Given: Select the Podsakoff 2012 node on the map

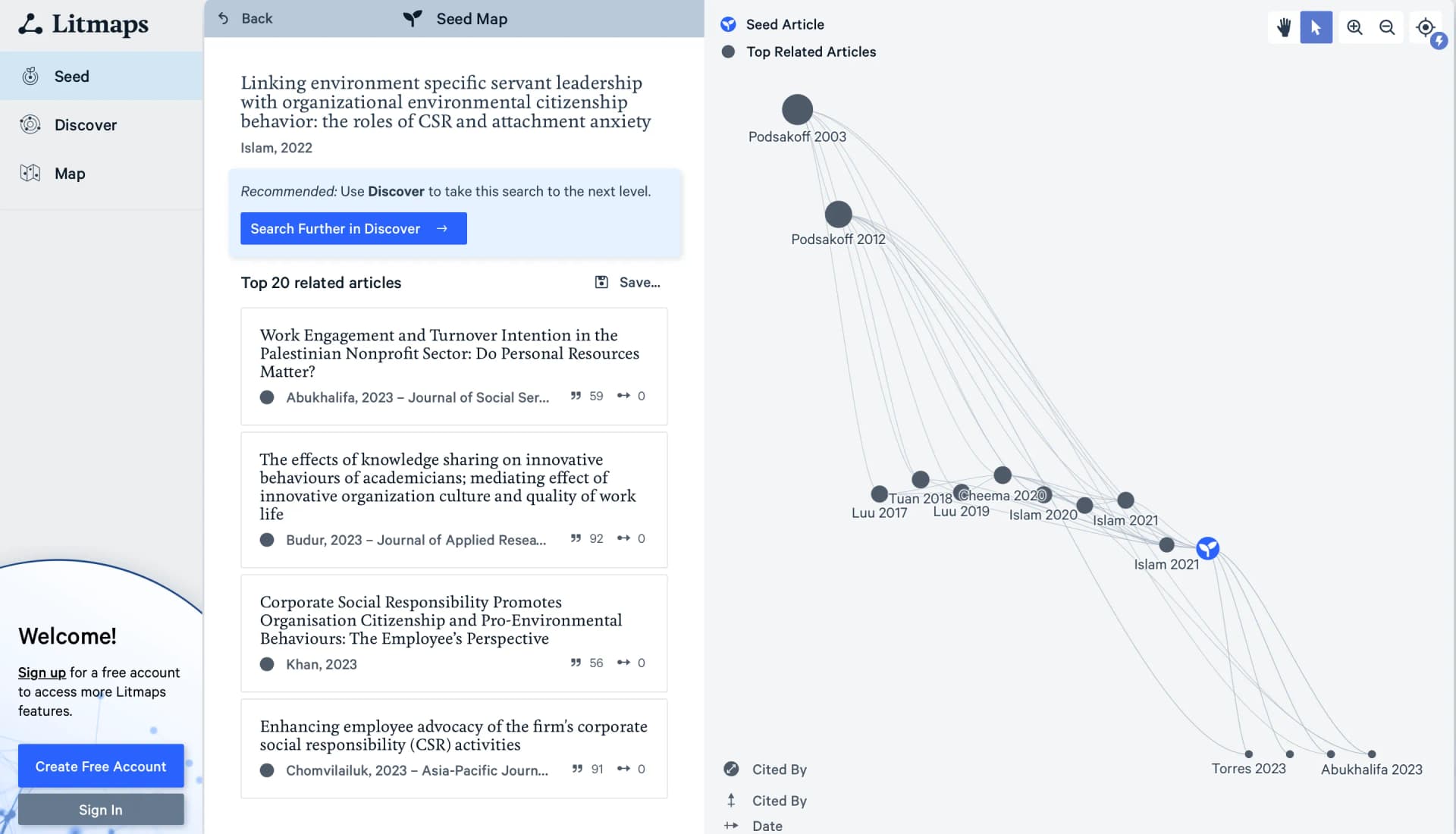Looking at the screenshot, I should click(838, 214).
